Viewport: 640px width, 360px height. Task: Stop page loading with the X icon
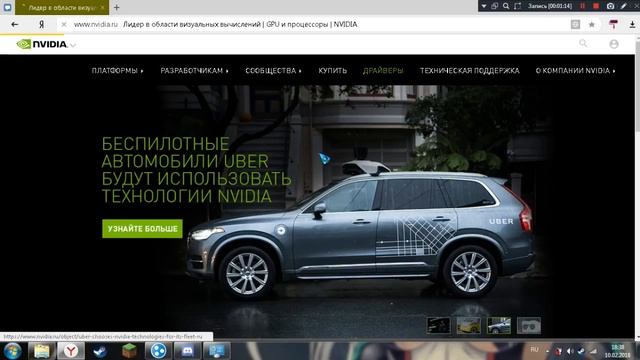click(64, 24)
